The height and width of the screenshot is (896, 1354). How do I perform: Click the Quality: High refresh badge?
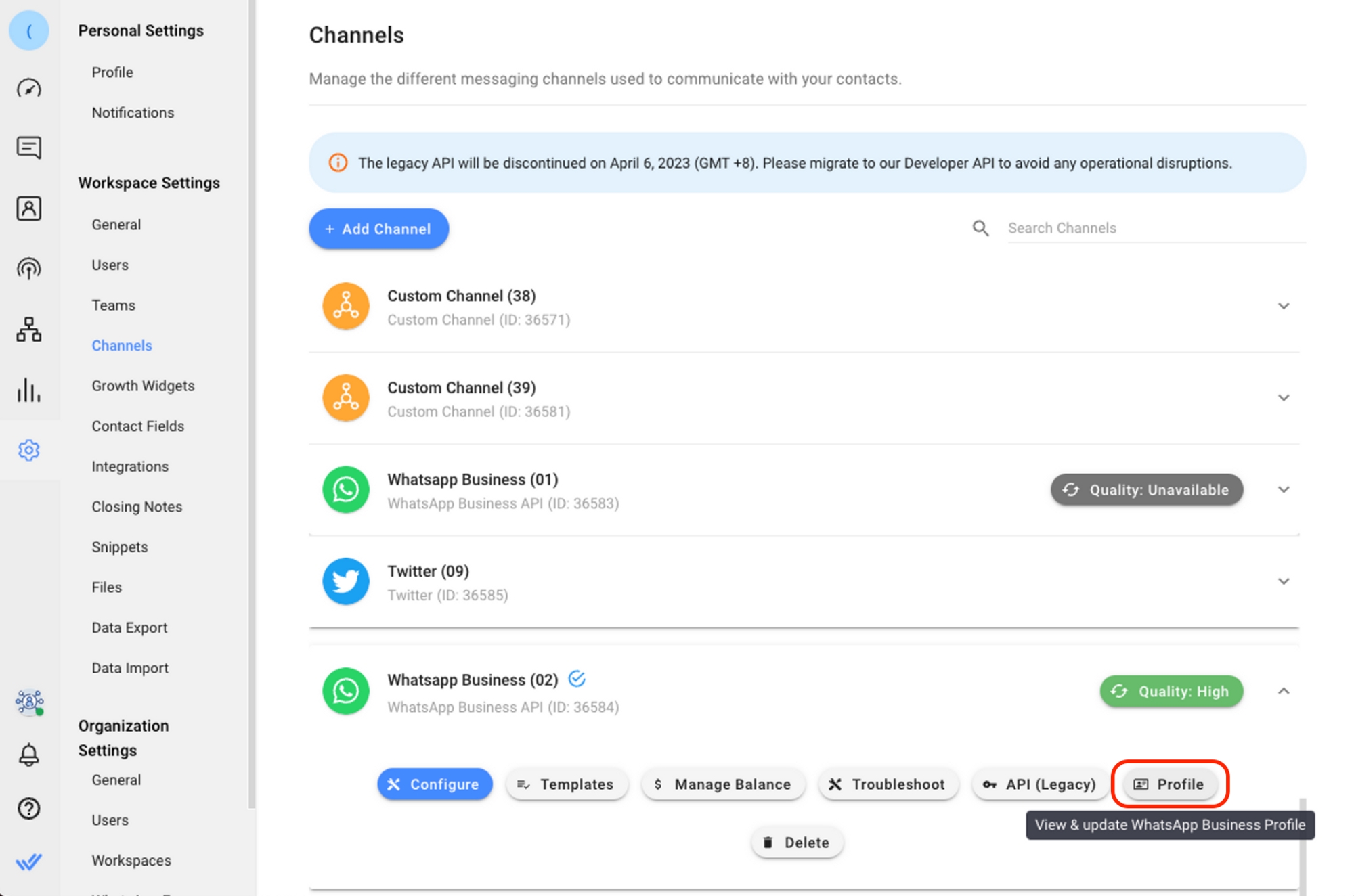(x=1171, y=691)
